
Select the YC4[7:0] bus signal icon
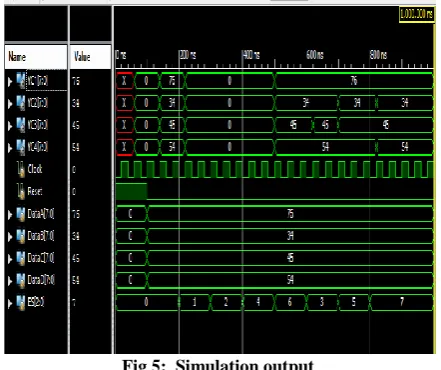click(x=21, y=147)
